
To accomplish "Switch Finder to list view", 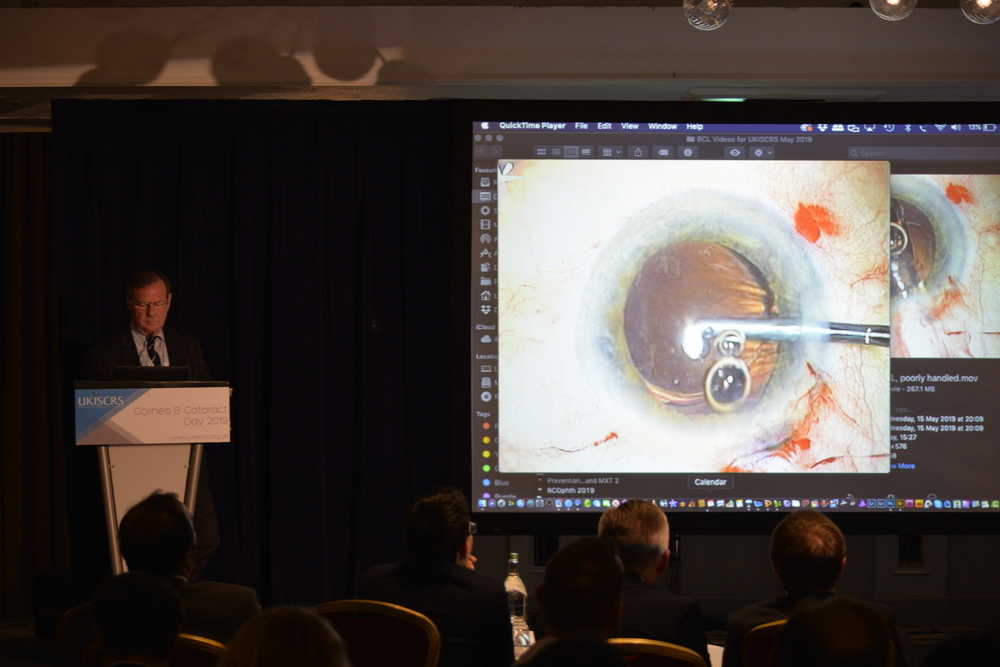I will (556, 152).
